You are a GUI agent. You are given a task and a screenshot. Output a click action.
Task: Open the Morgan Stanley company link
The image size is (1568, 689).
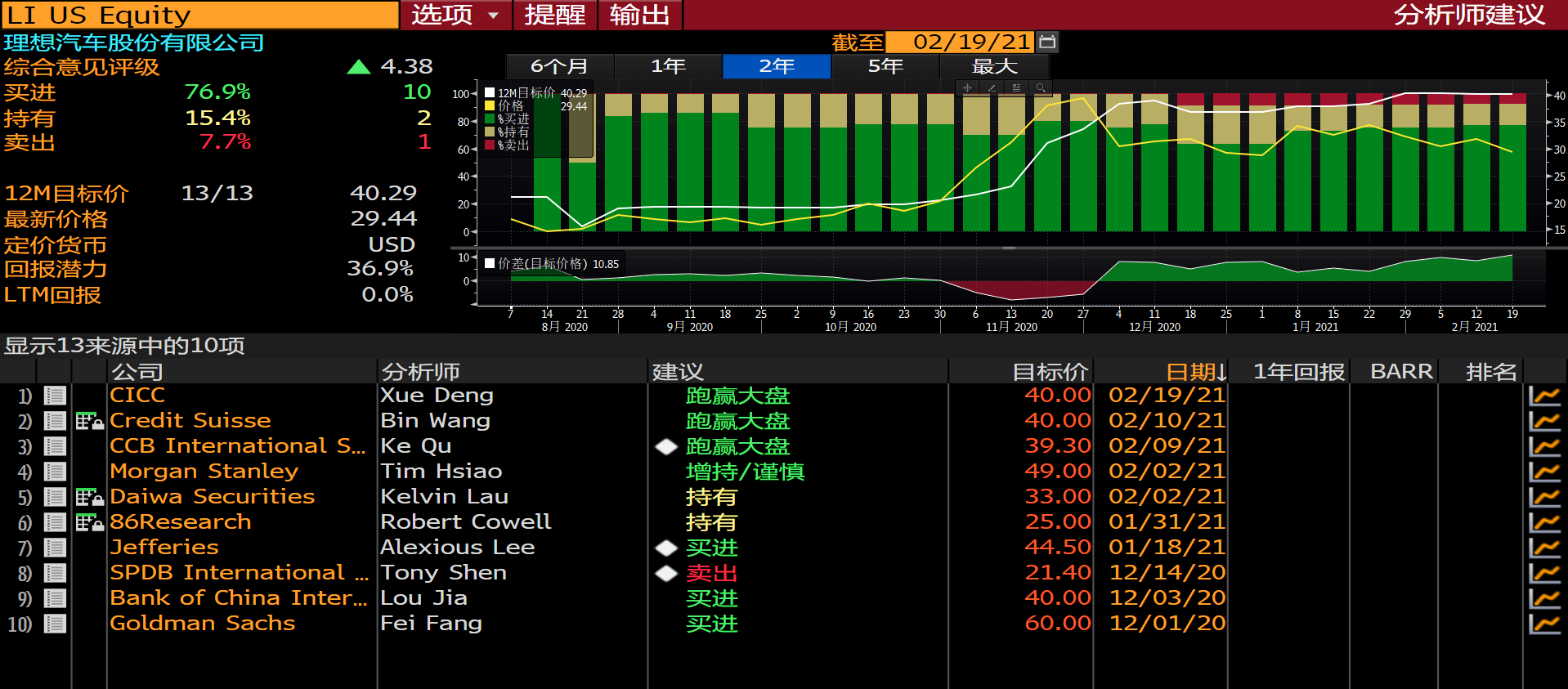[204, 472]
